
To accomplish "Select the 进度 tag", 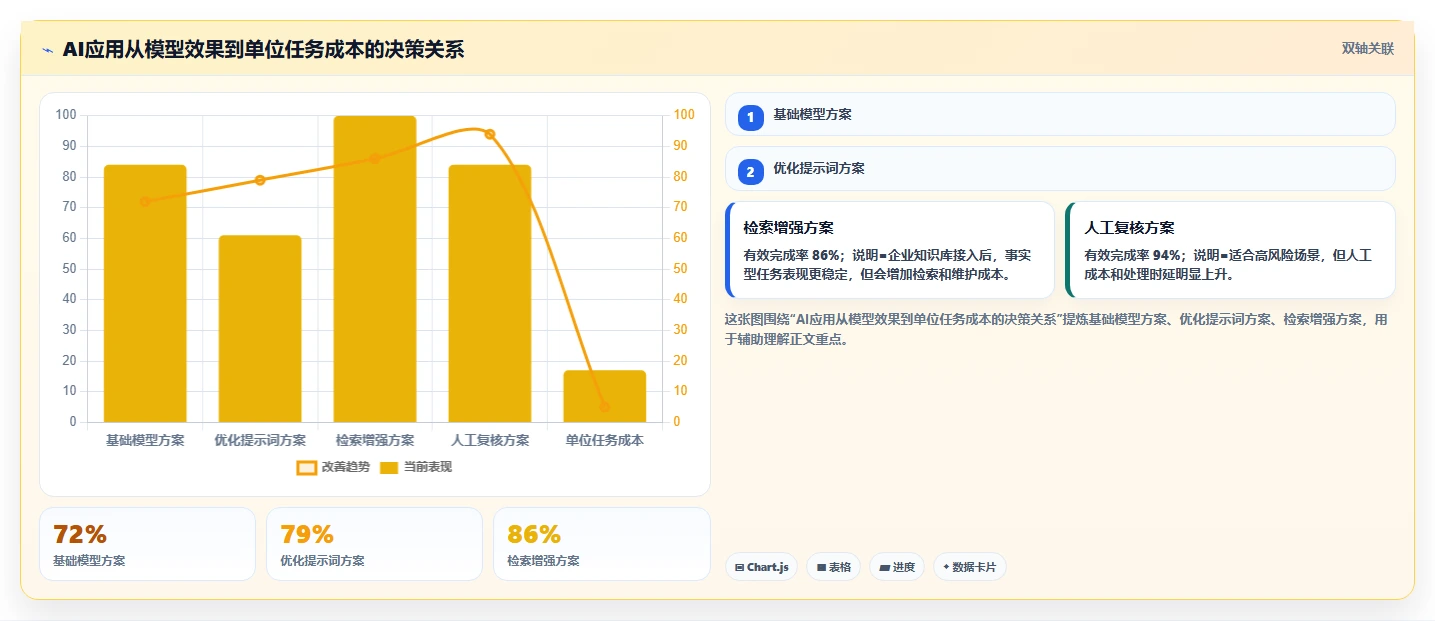I will pos(897,567).
